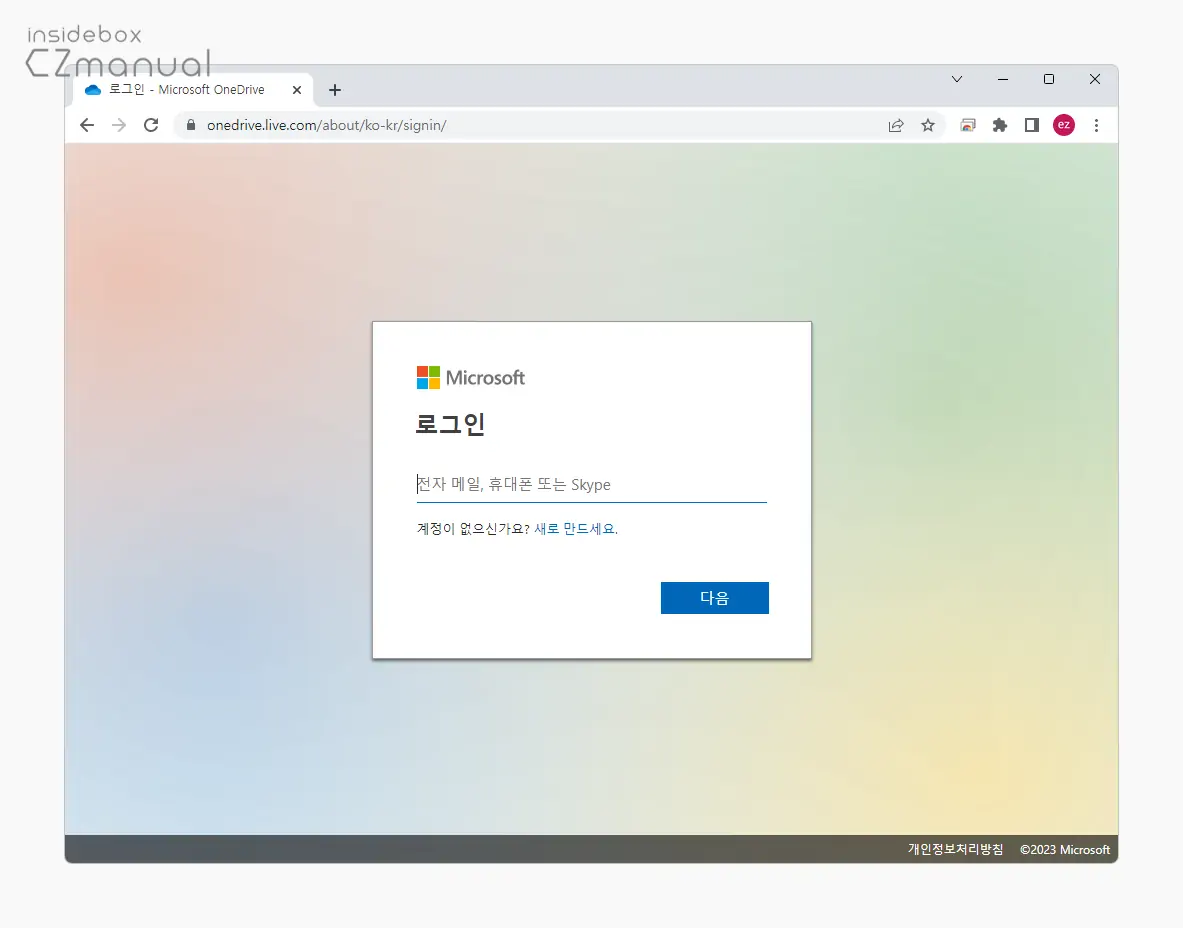Click the 새로 만드세요 link
1183x928 pixels.
click(x=574, y=529)
